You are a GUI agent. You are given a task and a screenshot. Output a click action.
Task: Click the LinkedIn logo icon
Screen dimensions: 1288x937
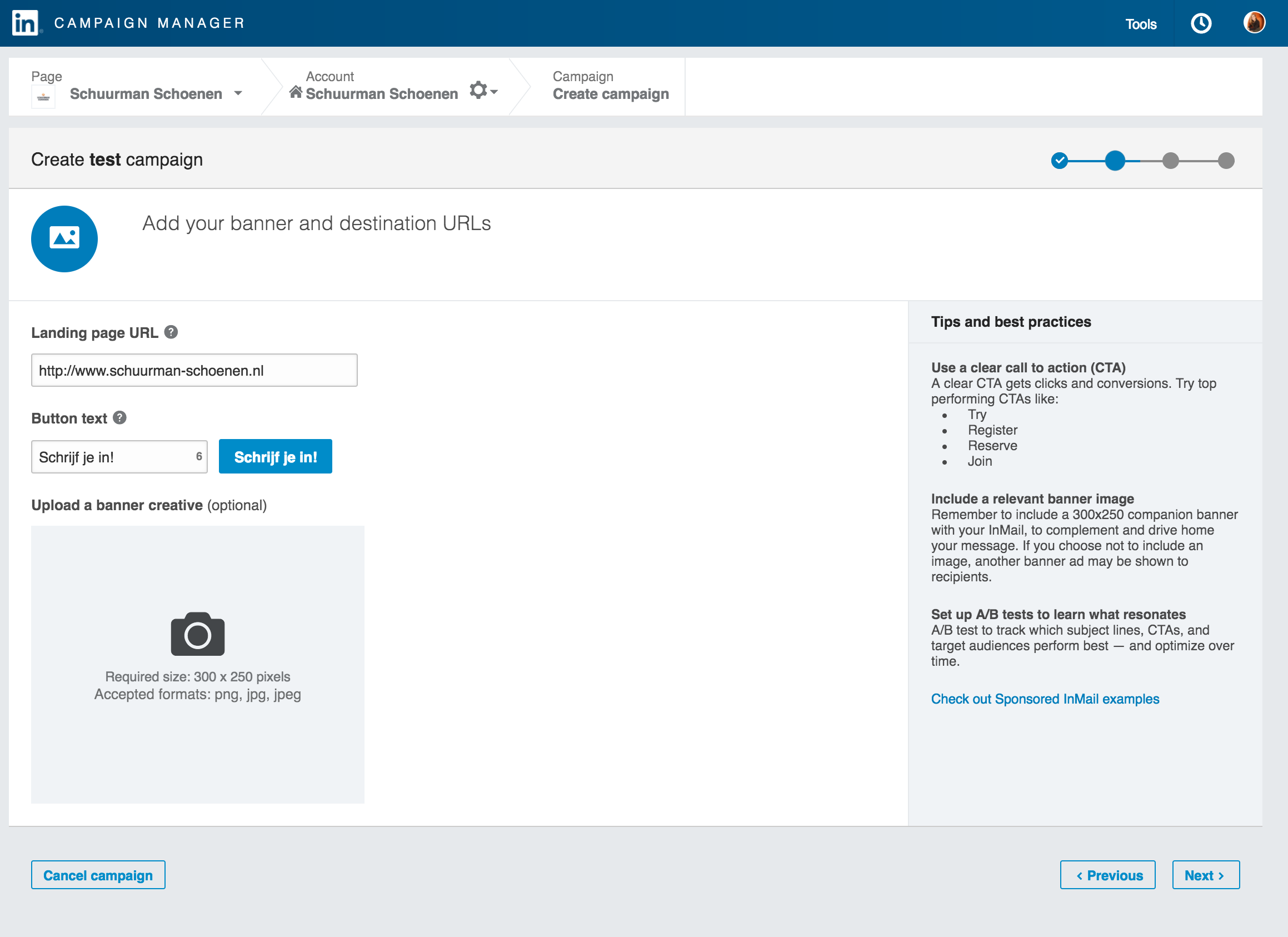coord(25,23)
